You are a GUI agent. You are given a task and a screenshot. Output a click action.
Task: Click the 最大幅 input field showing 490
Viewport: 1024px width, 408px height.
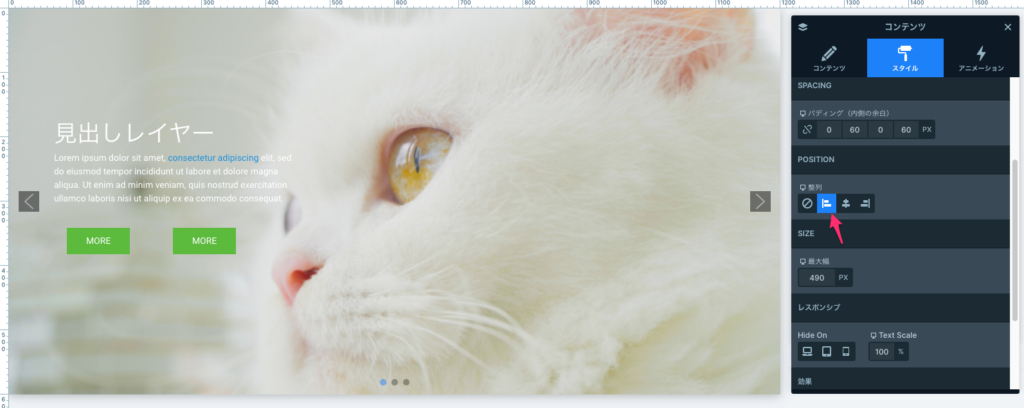coord(816,277)
